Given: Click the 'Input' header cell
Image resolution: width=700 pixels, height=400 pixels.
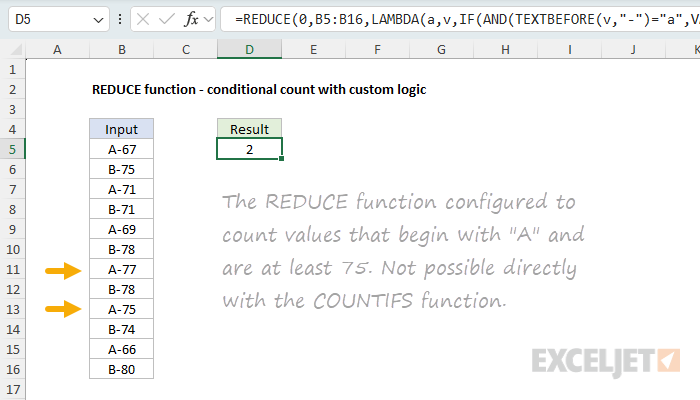Looking at the screenshot, I should (x=121, y=129).
